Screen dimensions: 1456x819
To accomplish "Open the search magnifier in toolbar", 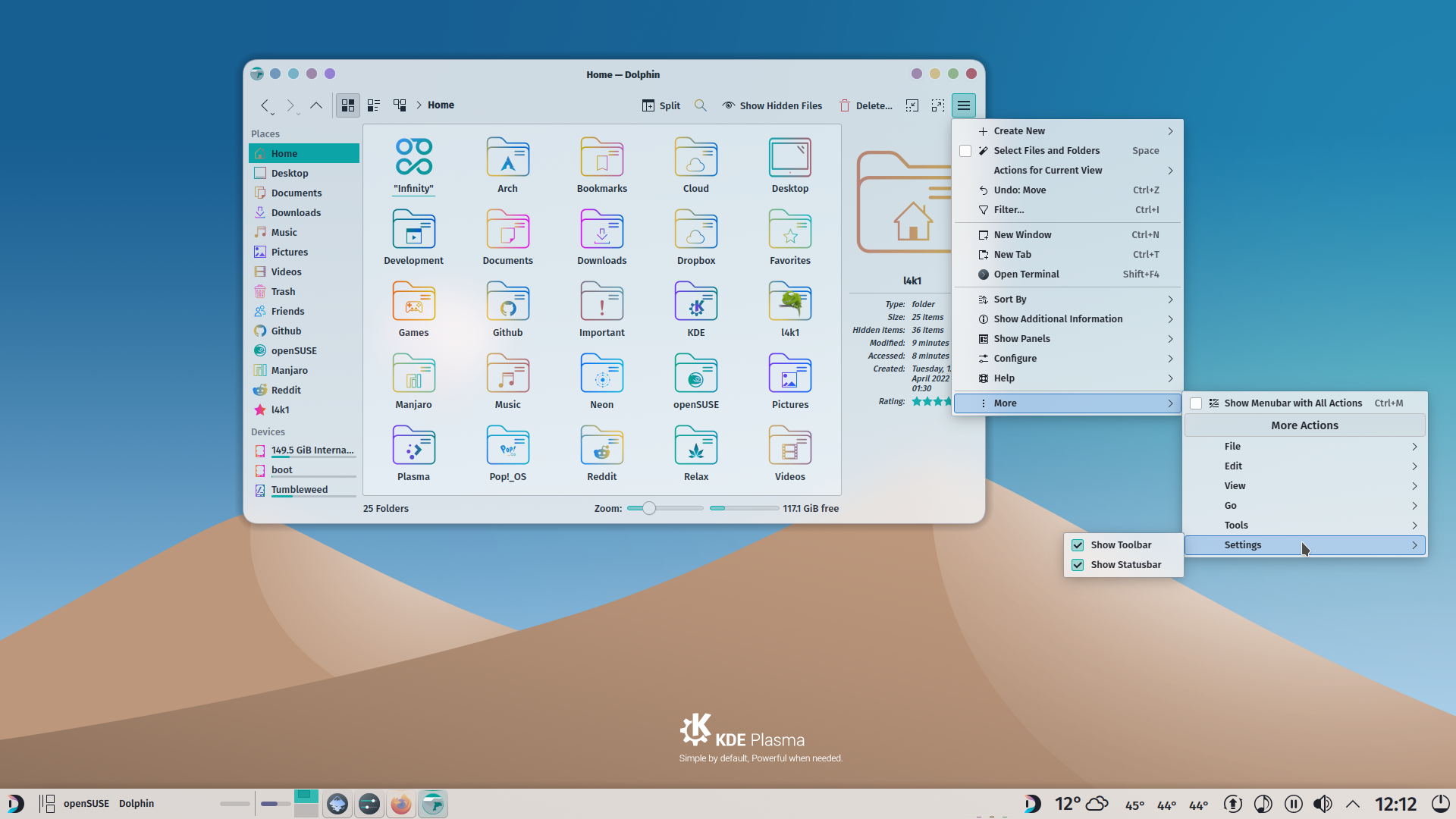I will pos(701,105).
